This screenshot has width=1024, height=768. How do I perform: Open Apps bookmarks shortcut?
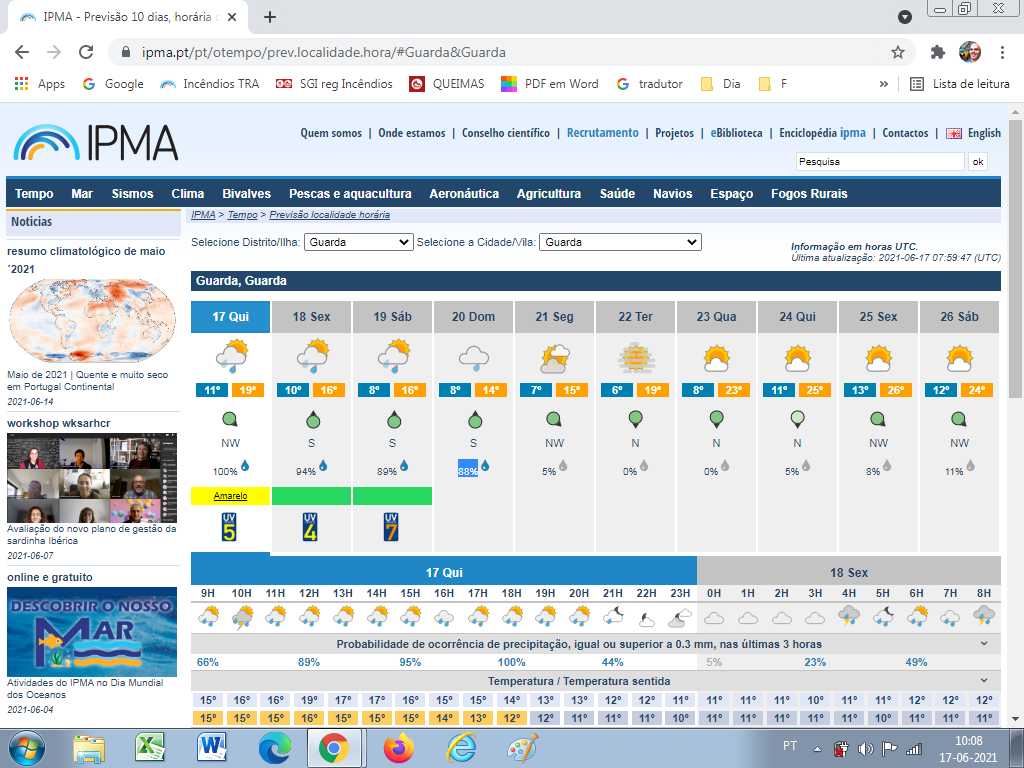[x=40, y=84]
